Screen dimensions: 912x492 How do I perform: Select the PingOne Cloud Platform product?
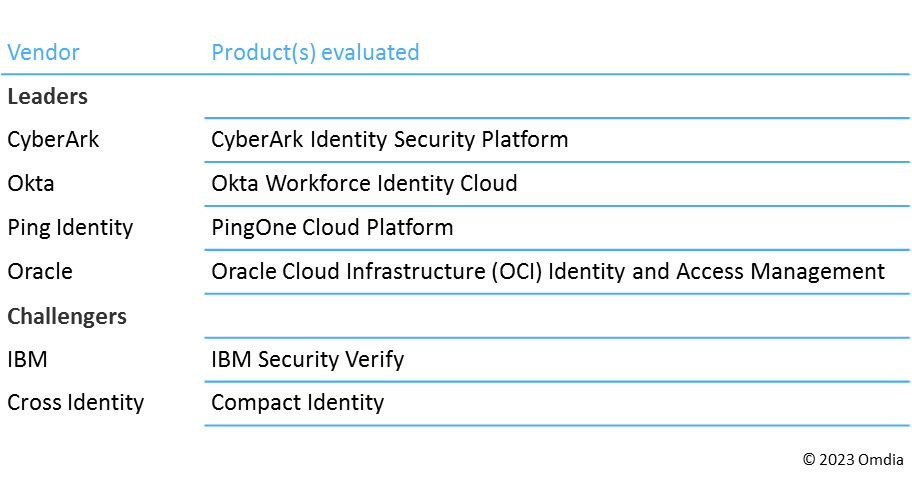tap(332, 228)
